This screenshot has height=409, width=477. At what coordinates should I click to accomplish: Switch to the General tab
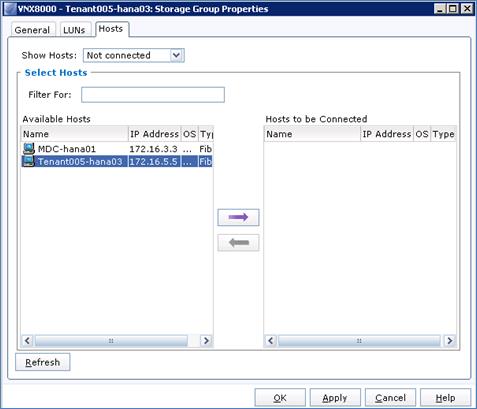[x=32, y=30]
